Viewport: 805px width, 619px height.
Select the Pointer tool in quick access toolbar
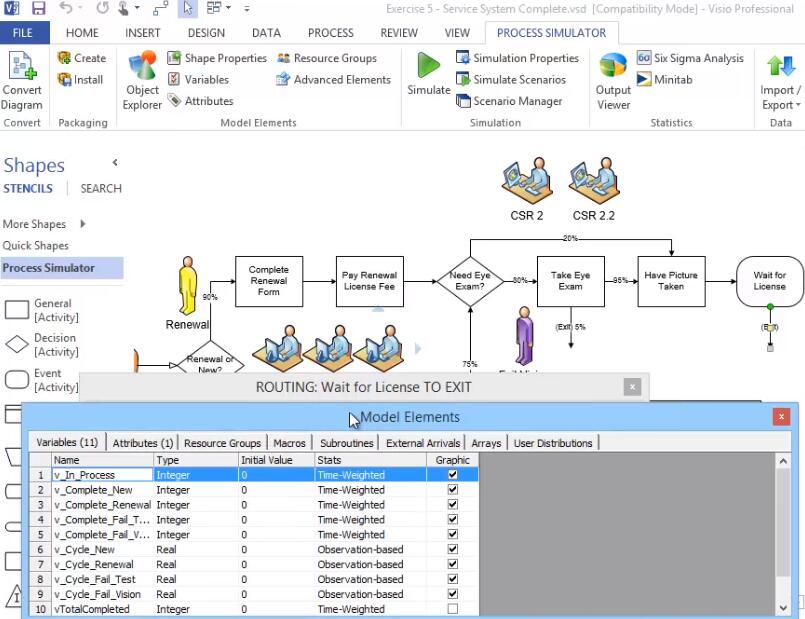click(x=187, y=8)
